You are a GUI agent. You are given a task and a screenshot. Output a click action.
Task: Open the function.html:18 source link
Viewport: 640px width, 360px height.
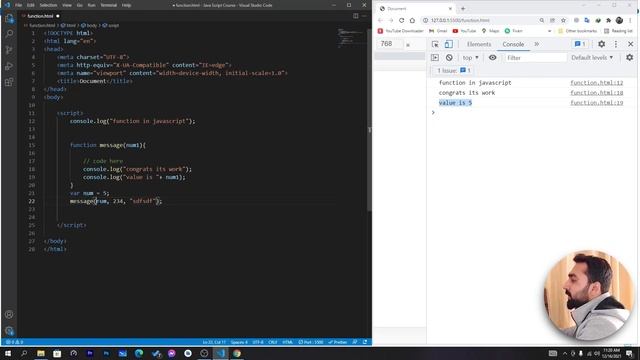pos(596,93)
